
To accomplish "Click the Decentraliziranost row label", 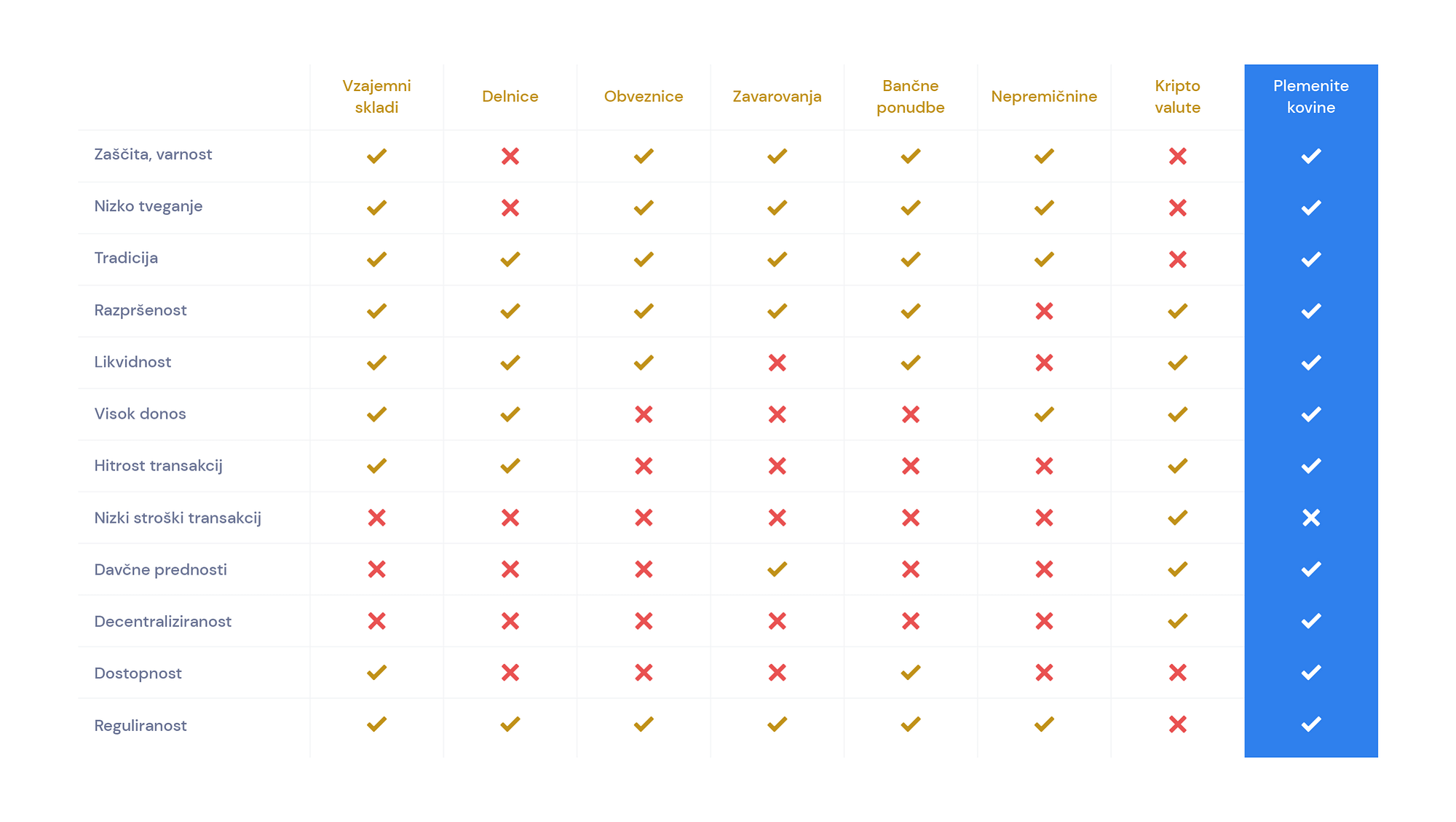I will pos(163,621).
